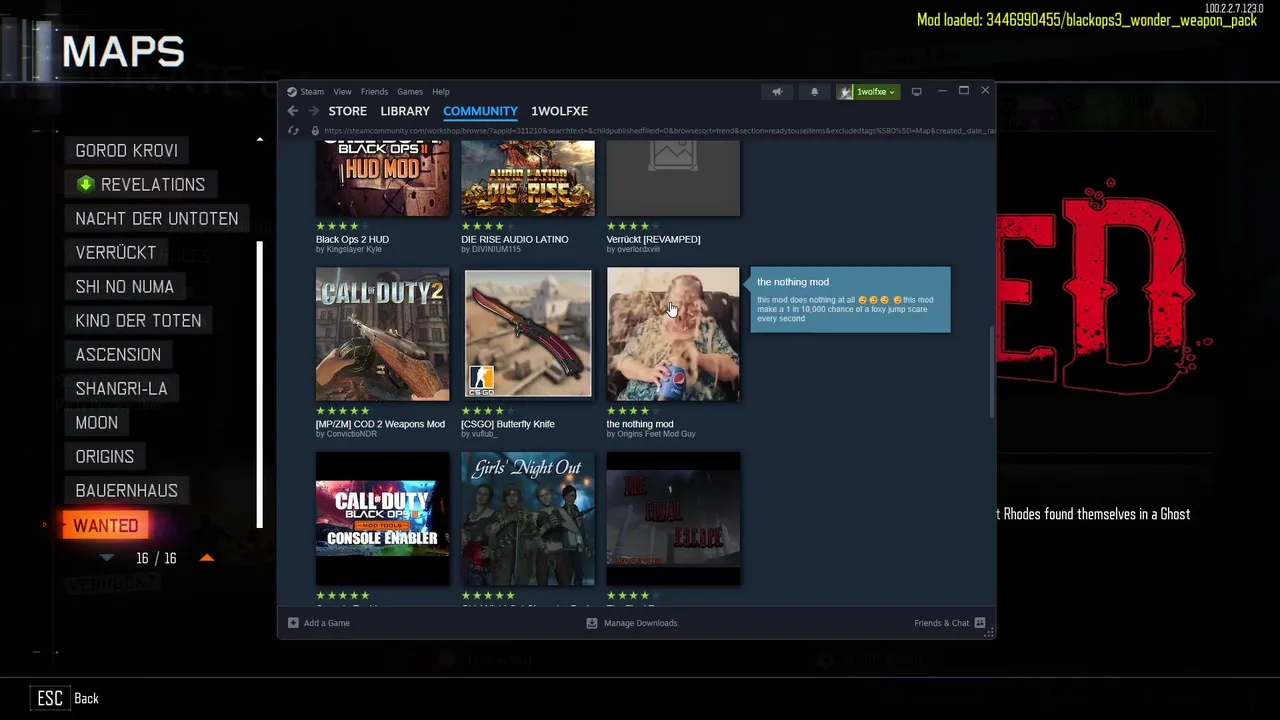
Task: Click the plus icon next to Add a Game
Action: tap(293, 623)
